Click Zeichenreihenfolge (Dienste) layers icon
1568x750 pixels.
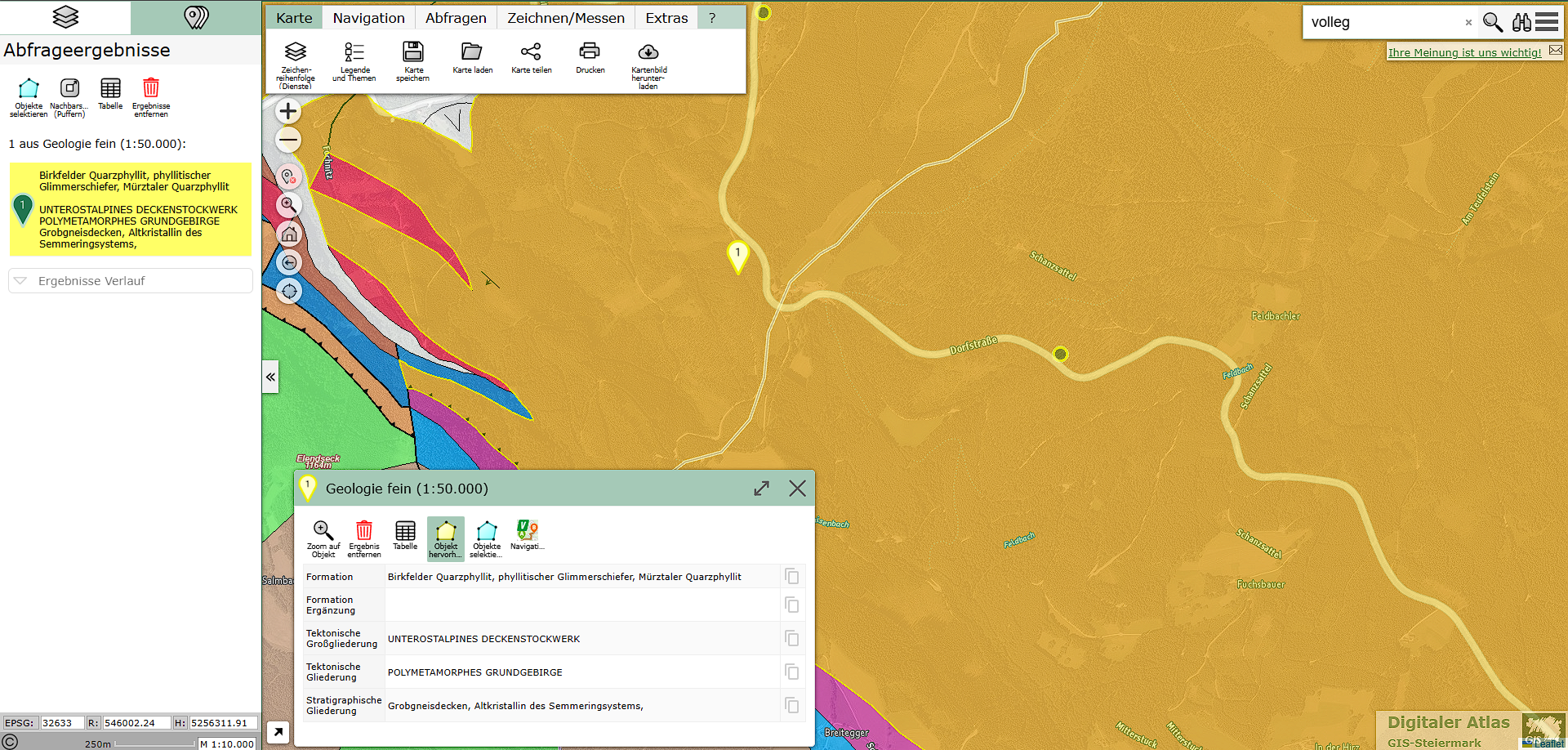(296, 65)
